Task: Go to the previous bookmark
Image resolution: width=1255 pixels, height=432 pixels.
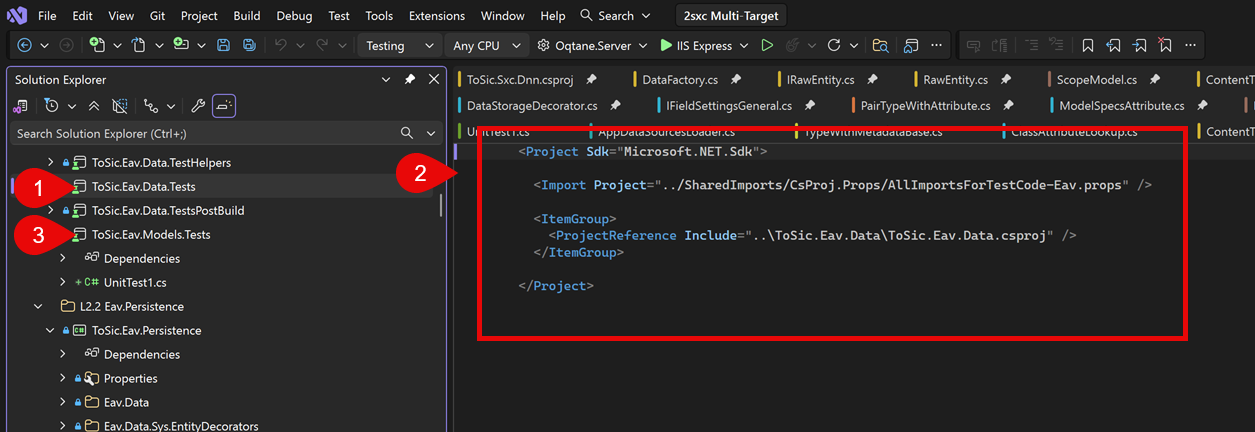Action: click(x=1113, y=45)
